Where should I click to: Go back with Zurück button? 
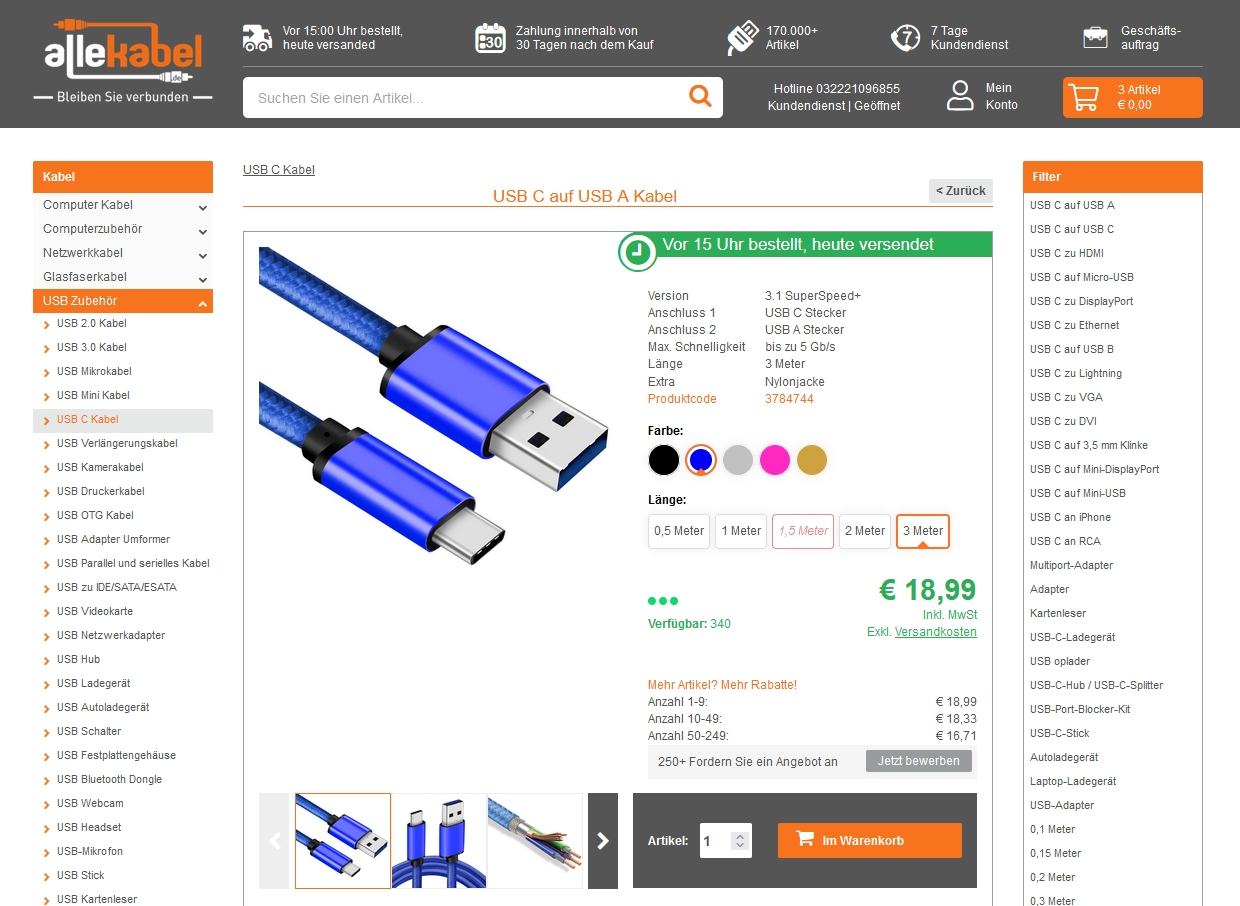click(x=961, y=191)
